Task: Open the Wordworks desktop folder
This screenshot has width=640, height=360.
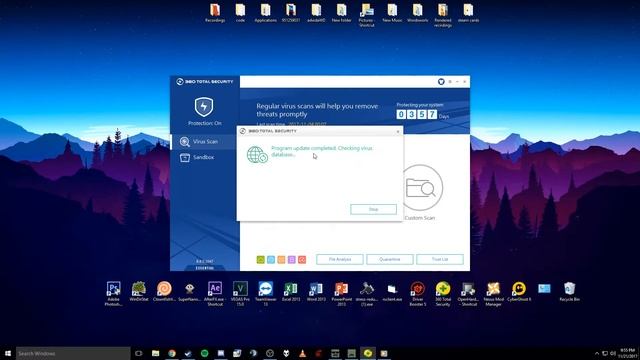Action: 418,13
